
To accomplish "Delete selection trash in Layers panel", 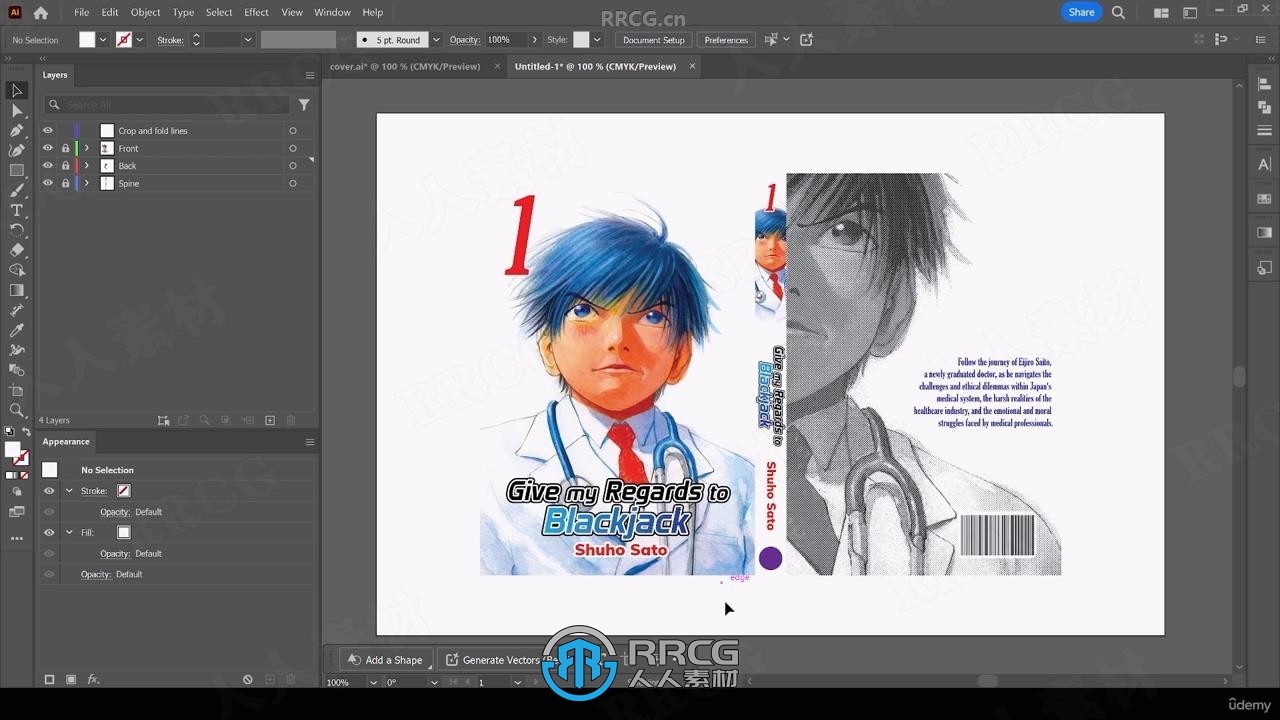I will coord(291,421).
